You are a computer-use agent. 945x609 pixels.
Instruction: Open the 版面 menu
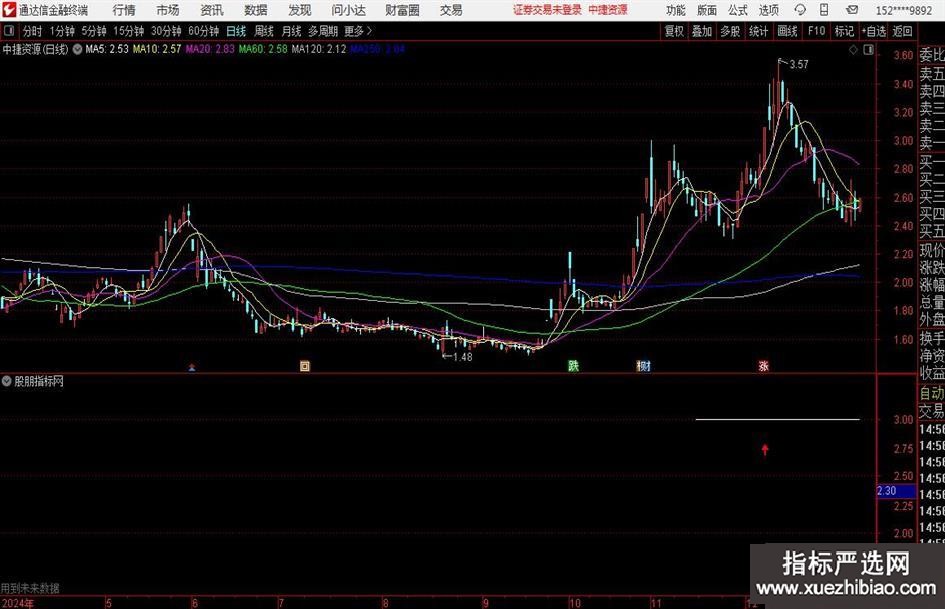[x=707, y=10]
